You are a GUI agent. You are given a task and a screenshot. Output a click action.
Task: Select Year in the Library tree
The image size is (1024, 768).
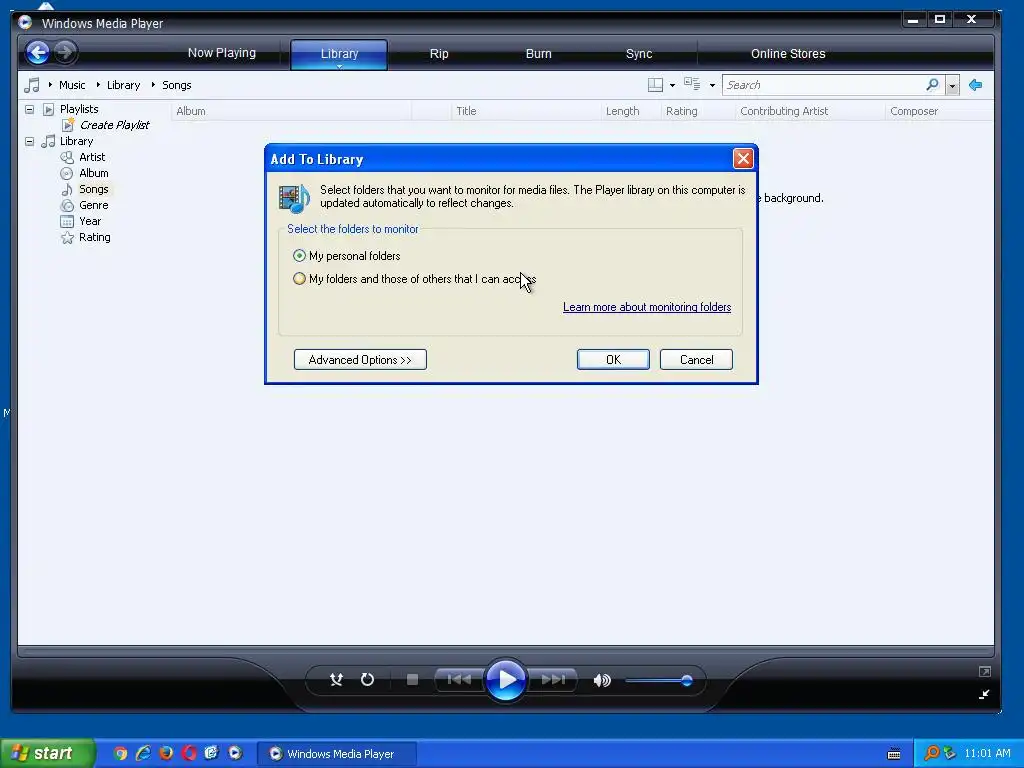click(90, 221)
